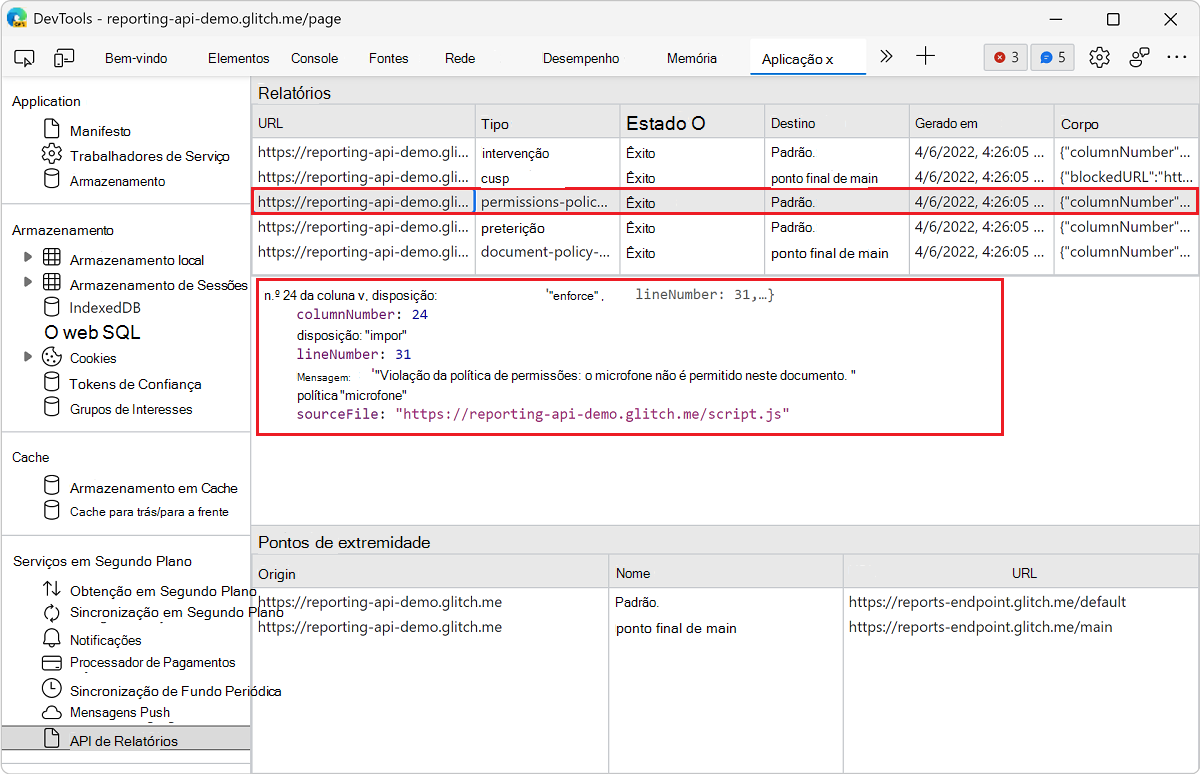Switch to the Rede tab
This screenshot has height=774, width=1200.
[459, 58]
